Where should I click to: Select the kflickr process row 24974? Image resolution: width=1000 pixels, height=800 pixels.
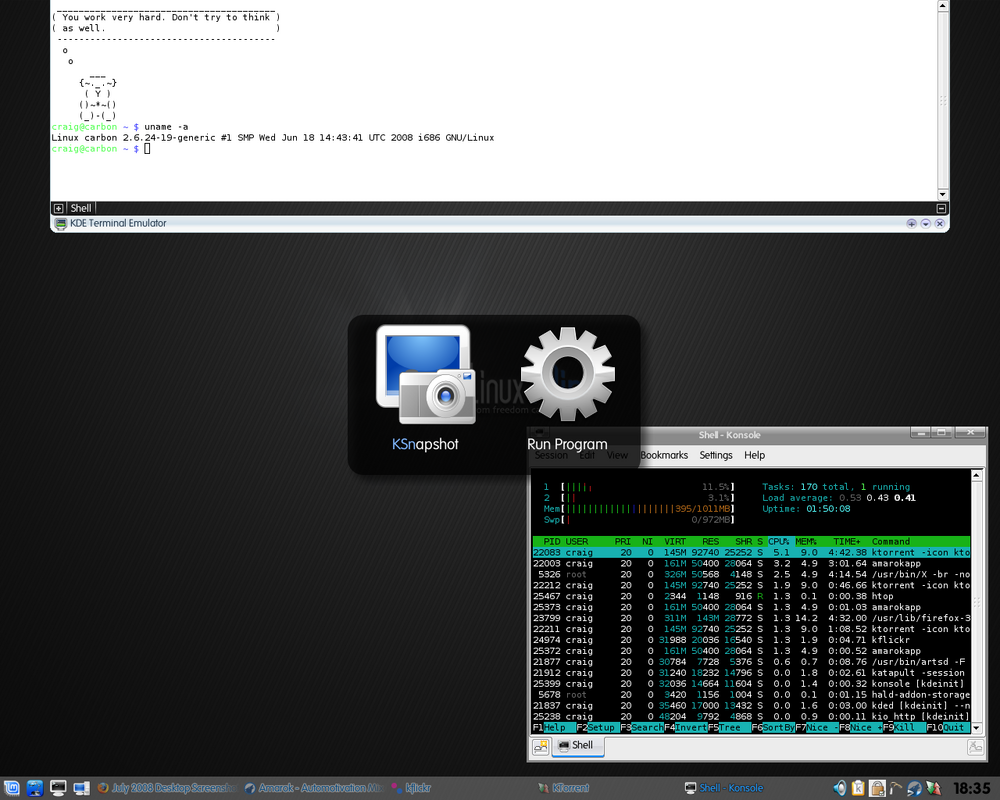coord(751,640)
